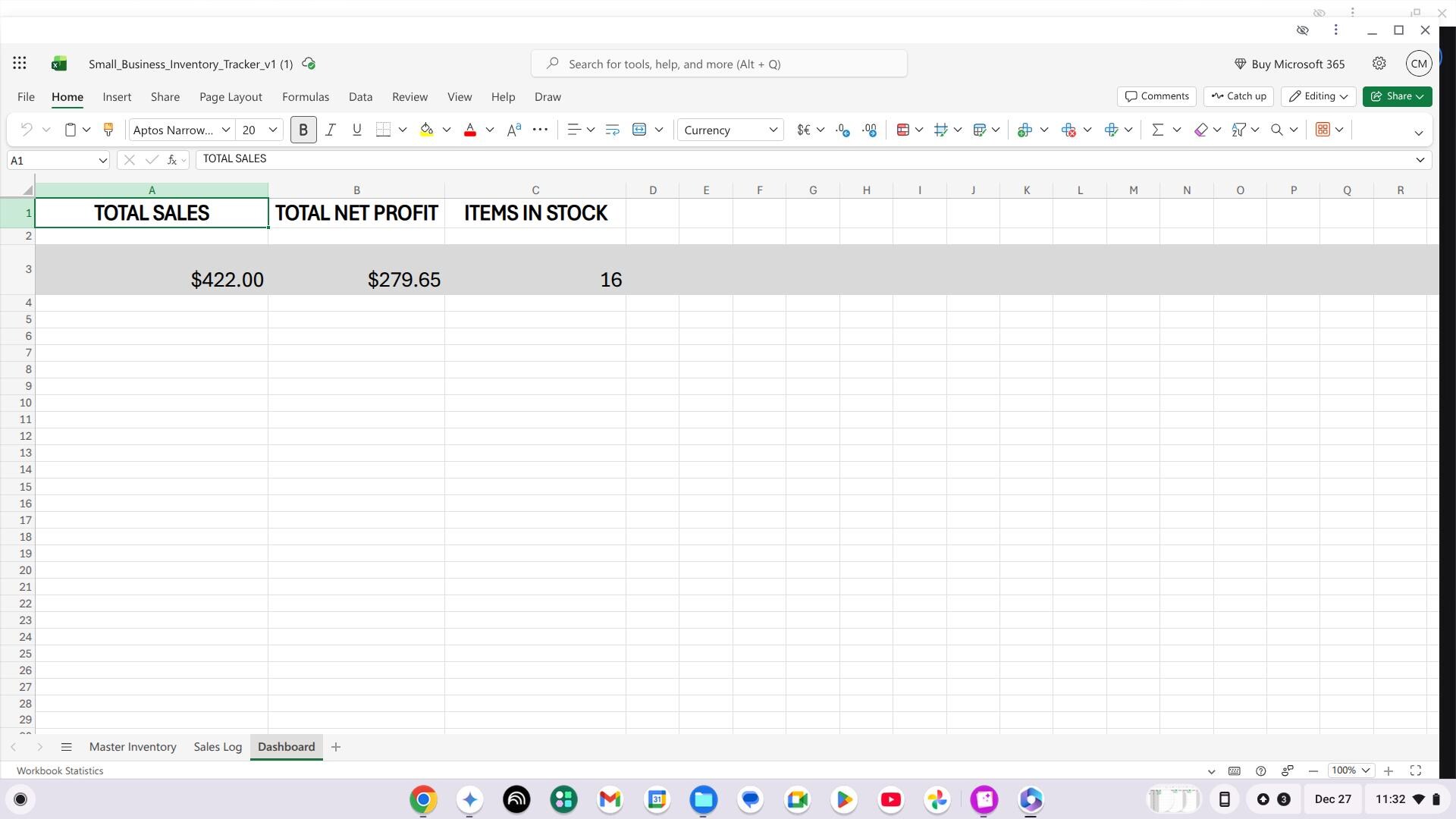Click the increase font size icon

click(513, 130)
